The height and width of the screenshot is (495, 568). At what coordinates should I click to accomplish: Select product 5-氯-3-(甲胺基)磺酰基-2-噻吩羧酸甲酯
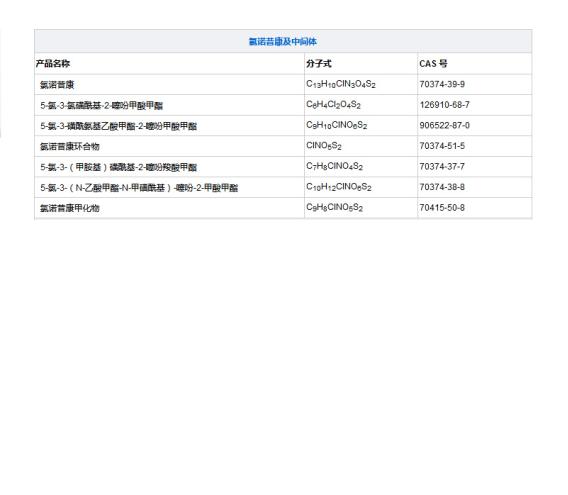click(118, 167)
